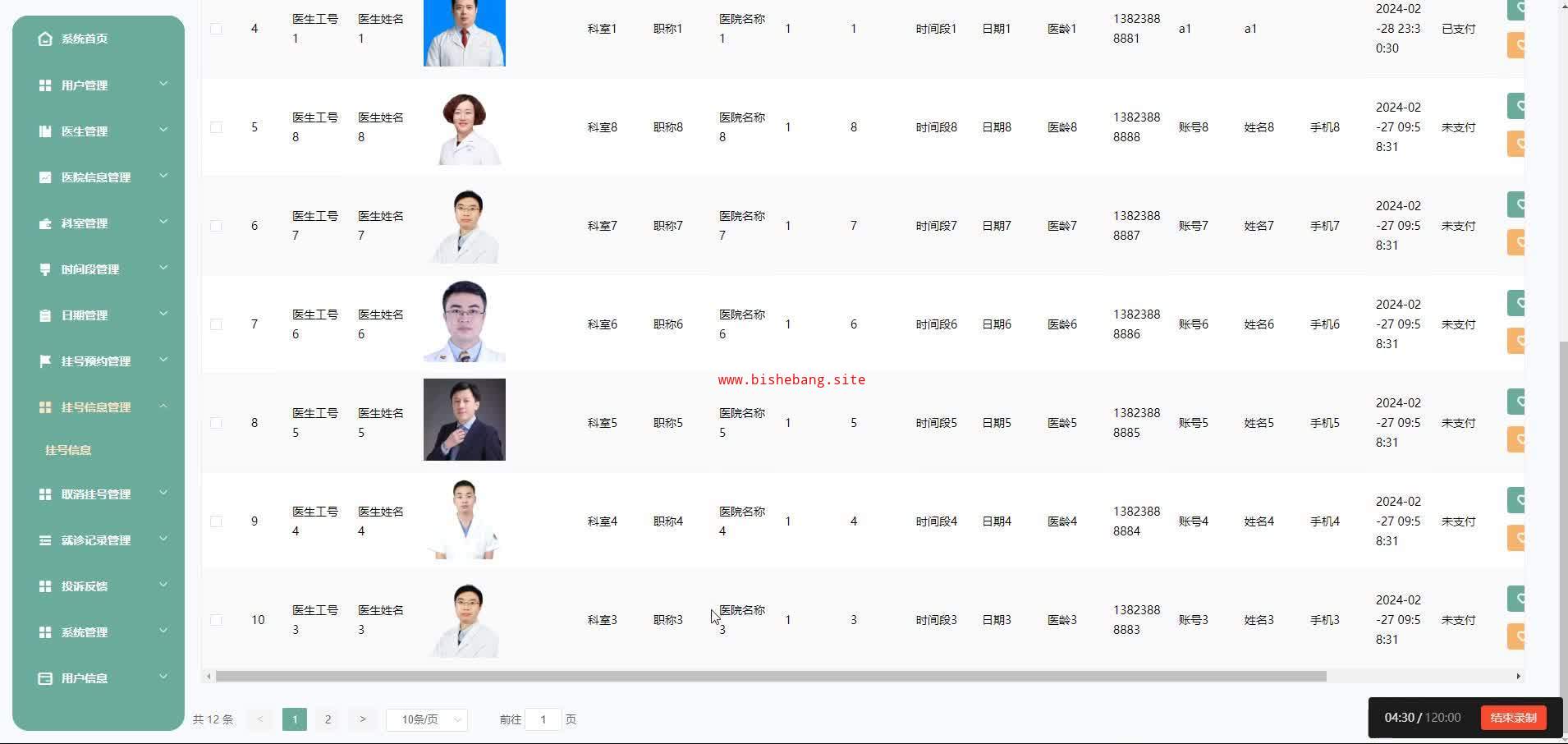The height and width of the screenshot is (744, 1568).
Task: Click the horizontal scrollbar left arrow
Action: click(209, 677)
